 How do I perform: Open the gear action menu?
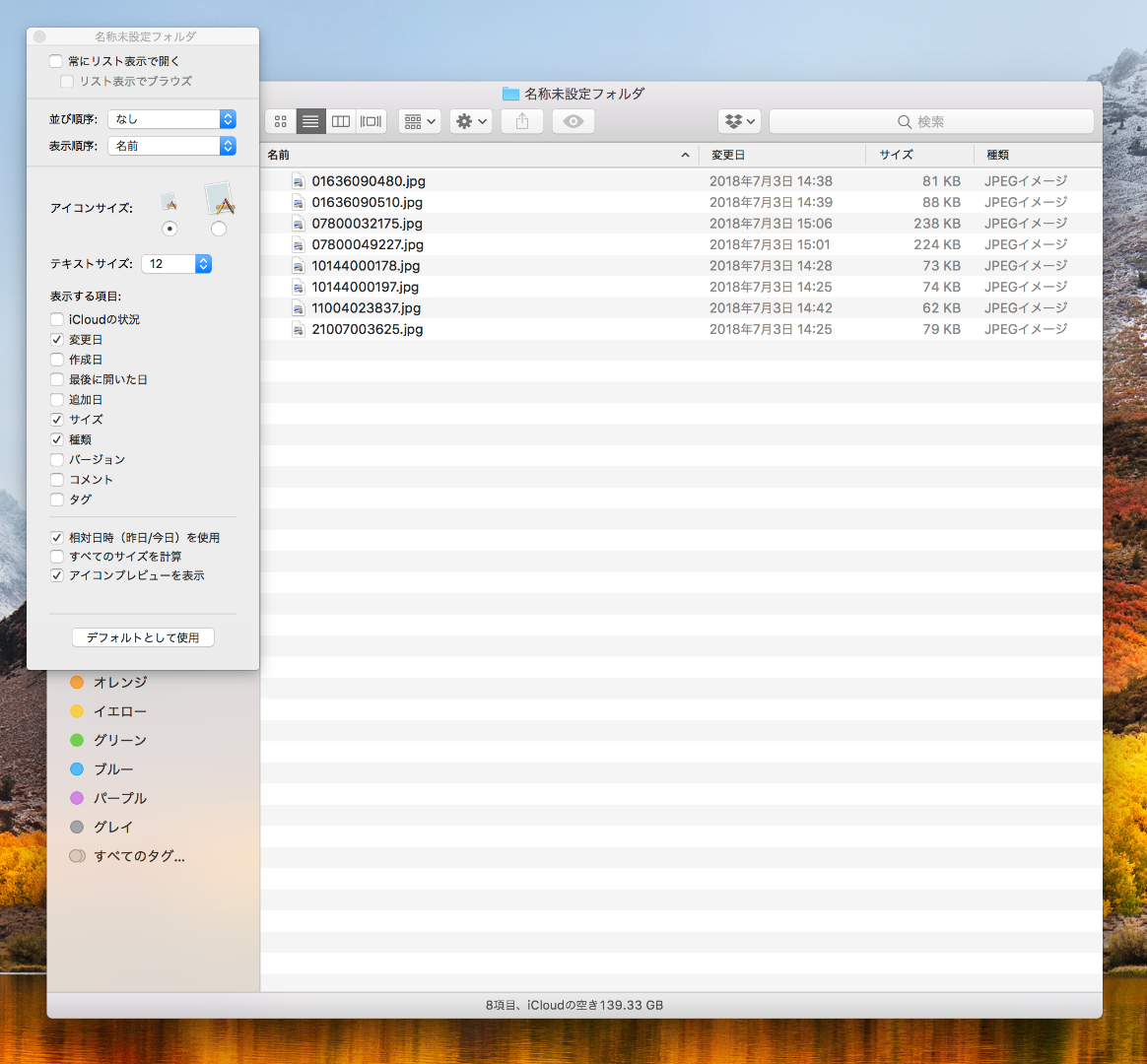pyautogui.click(x=471, y=121)
